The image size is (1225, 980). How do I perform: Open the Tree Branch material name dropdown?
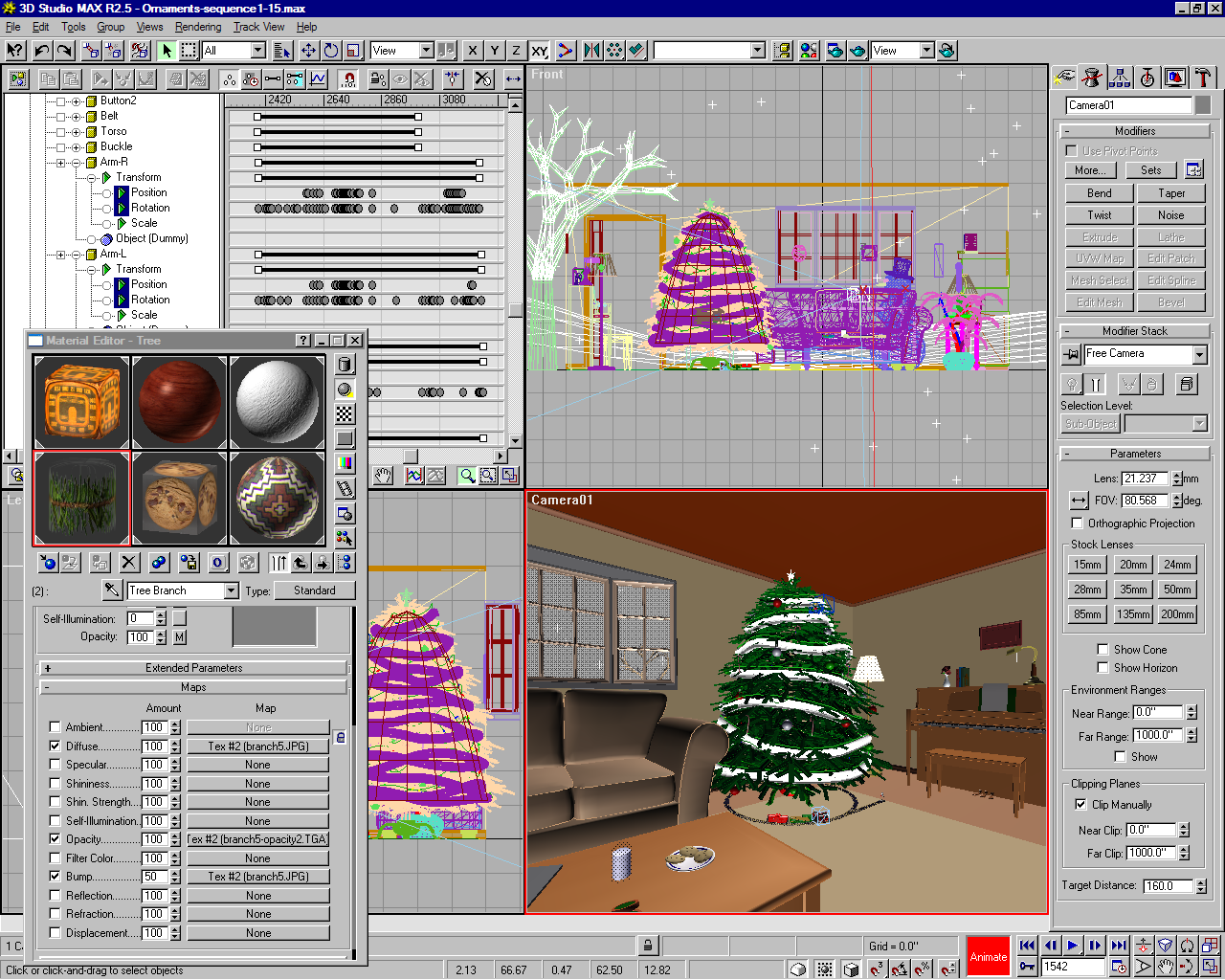[x=231, y=591]
